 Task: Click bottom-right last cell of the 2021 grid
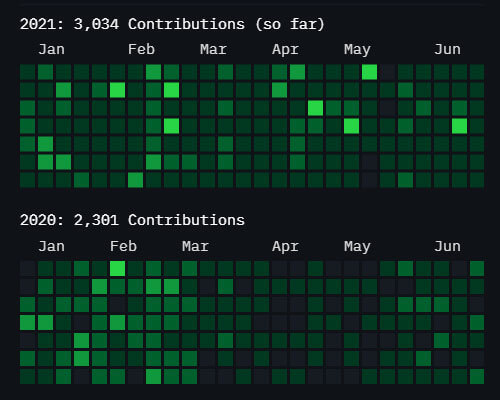click(x=477, y=180)
